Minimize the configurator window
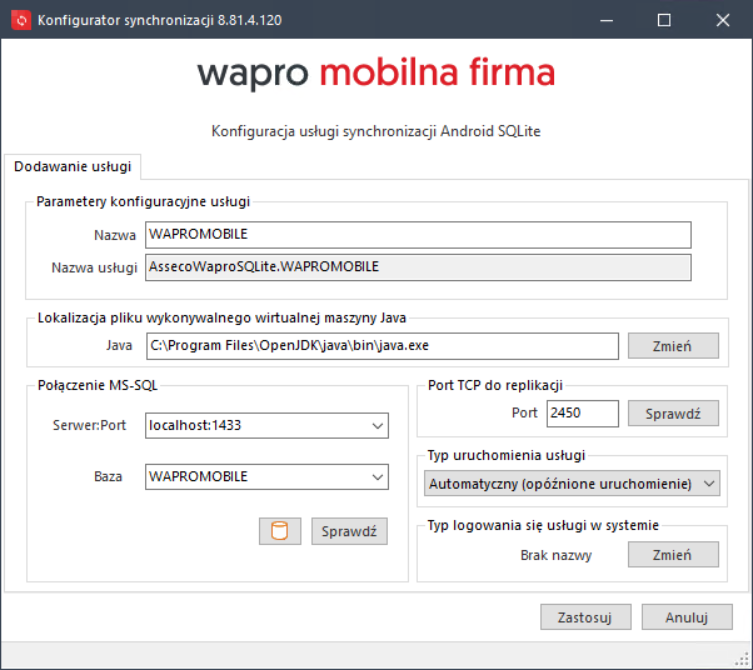Screen dimensions: 753x670 pos(607,20)
